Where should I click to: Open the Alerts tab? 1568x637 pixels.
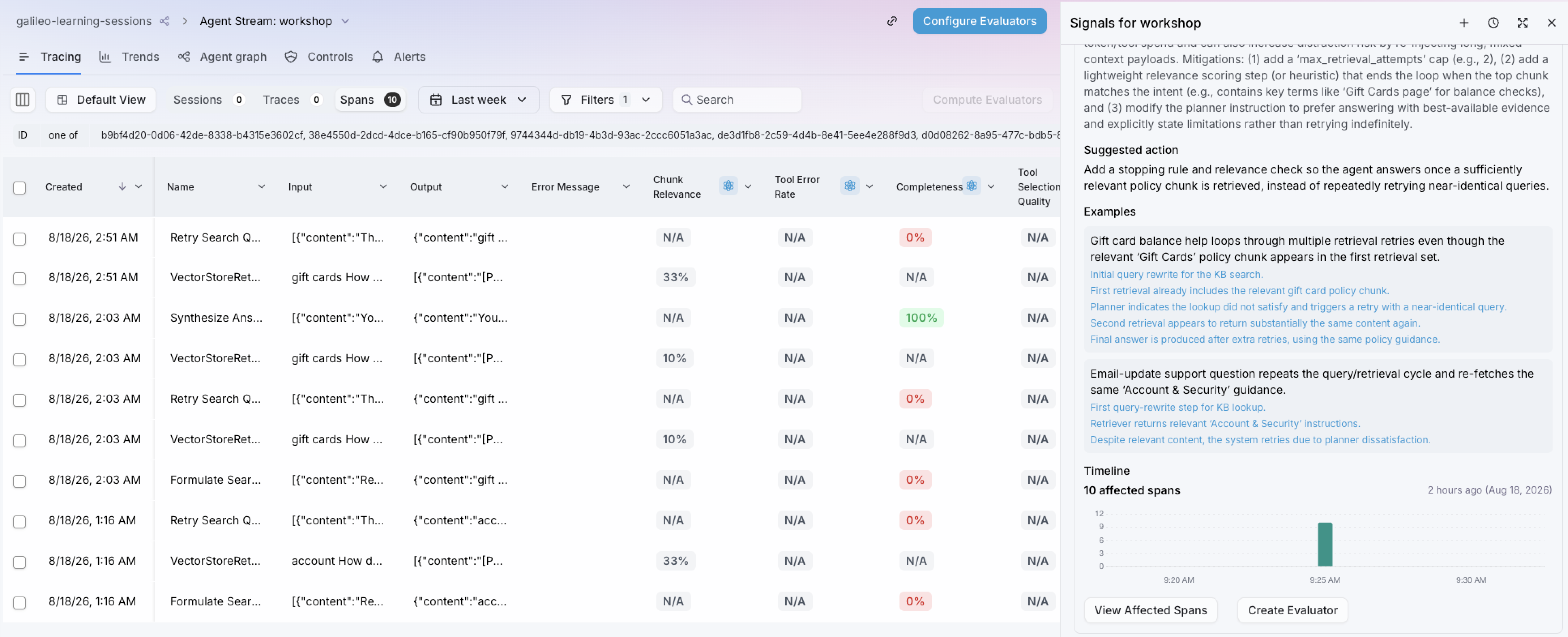pyautogui.click(x=398, y=57)
